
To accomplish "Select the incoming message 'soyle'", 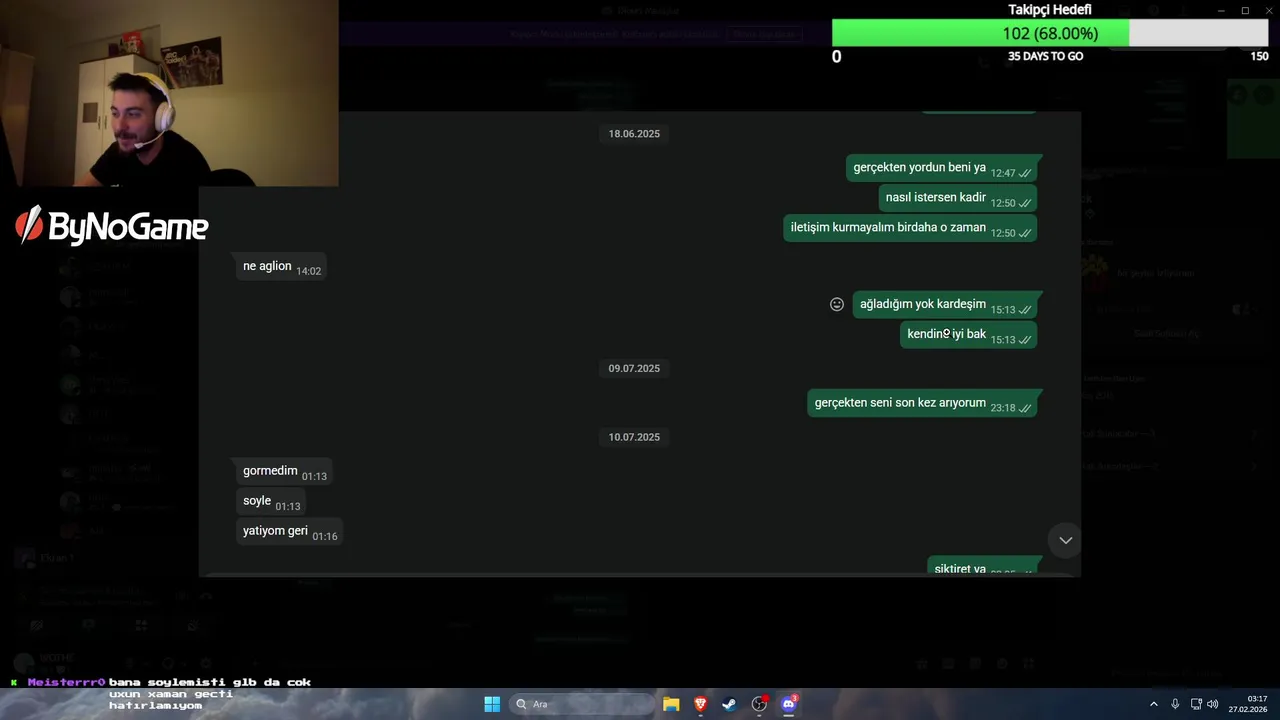I will coord(271,502).
